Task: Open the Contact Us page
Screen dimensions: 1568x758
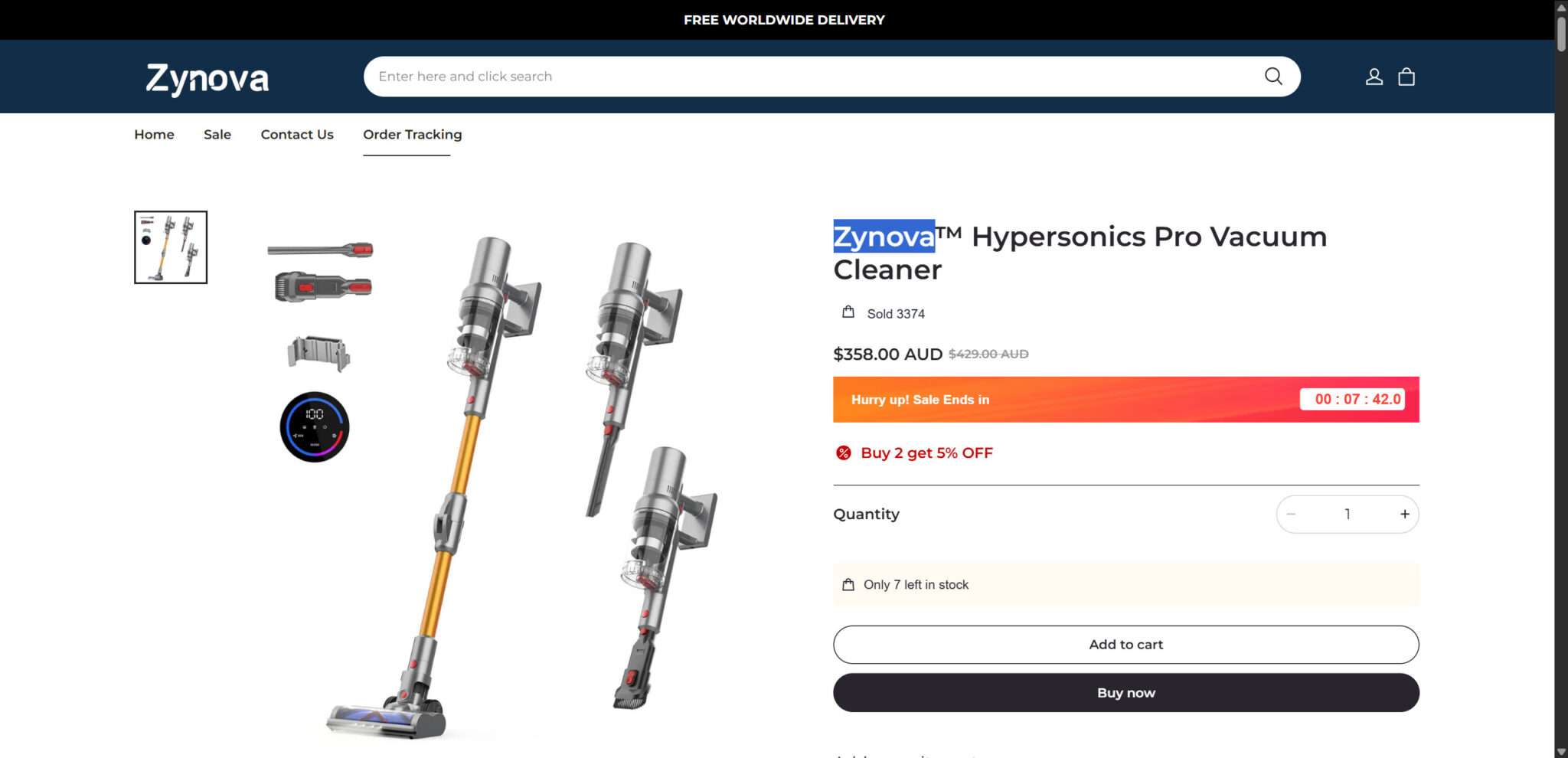Action: [x=297, y=135]
